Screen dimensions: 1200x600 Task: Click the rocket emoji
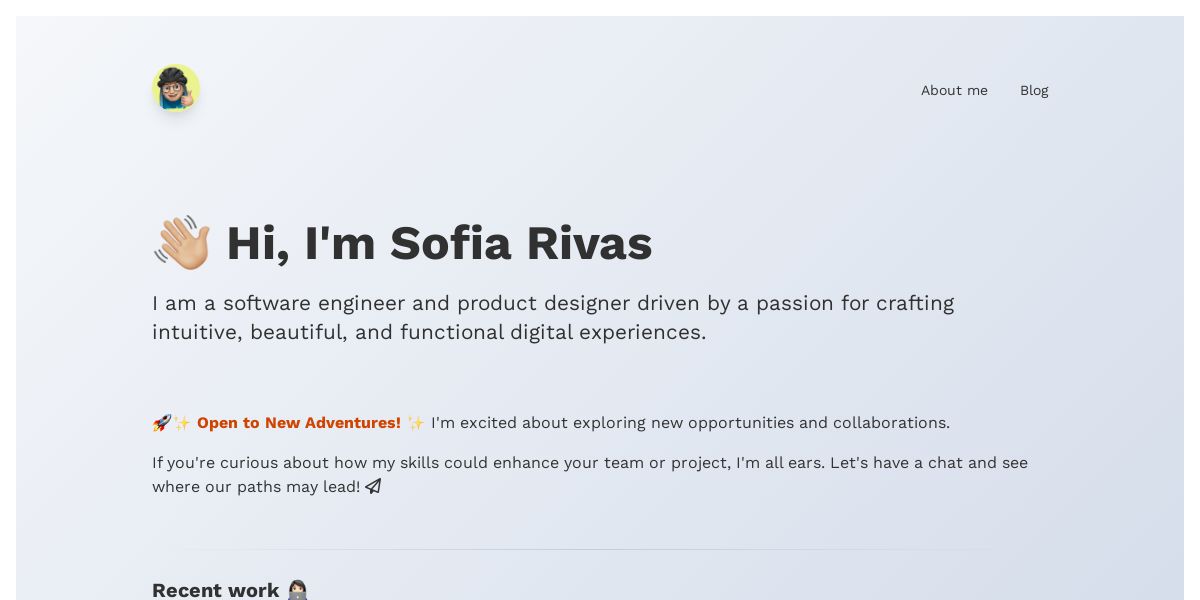point(161,423)
